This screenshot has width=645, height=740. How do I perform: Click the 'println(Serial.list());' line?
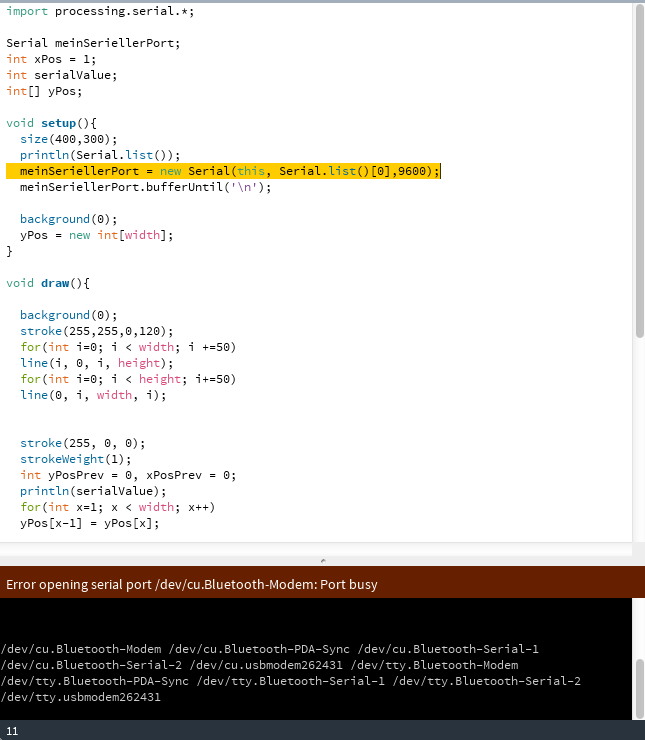100,155
